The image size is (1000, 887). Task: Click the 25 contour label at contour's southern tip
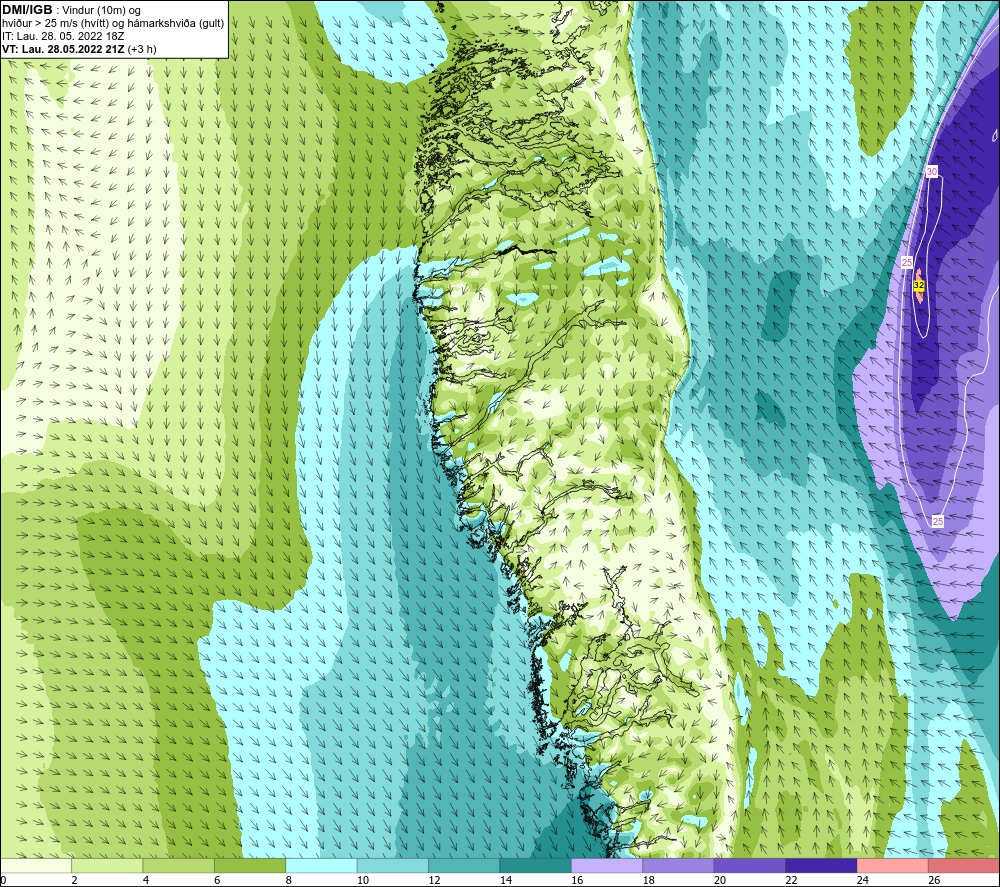click(938, 521)
